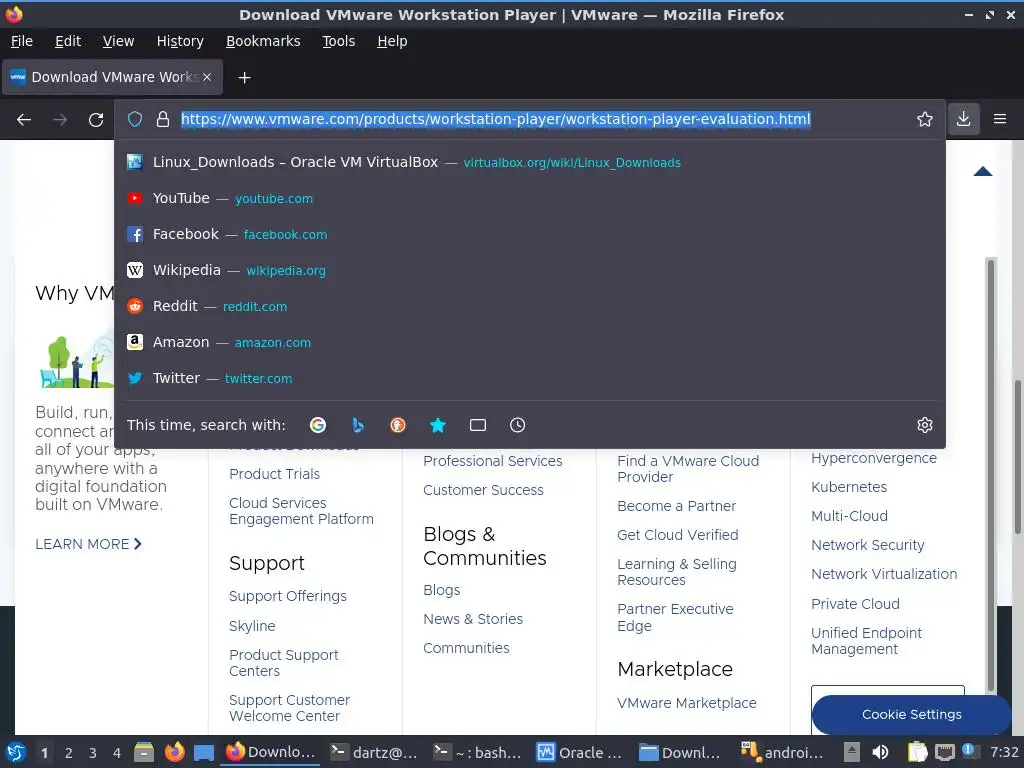Screen dimensions: 1024x768
Task: Open the Product Support Centers link
Action: [x=283, y=663]
